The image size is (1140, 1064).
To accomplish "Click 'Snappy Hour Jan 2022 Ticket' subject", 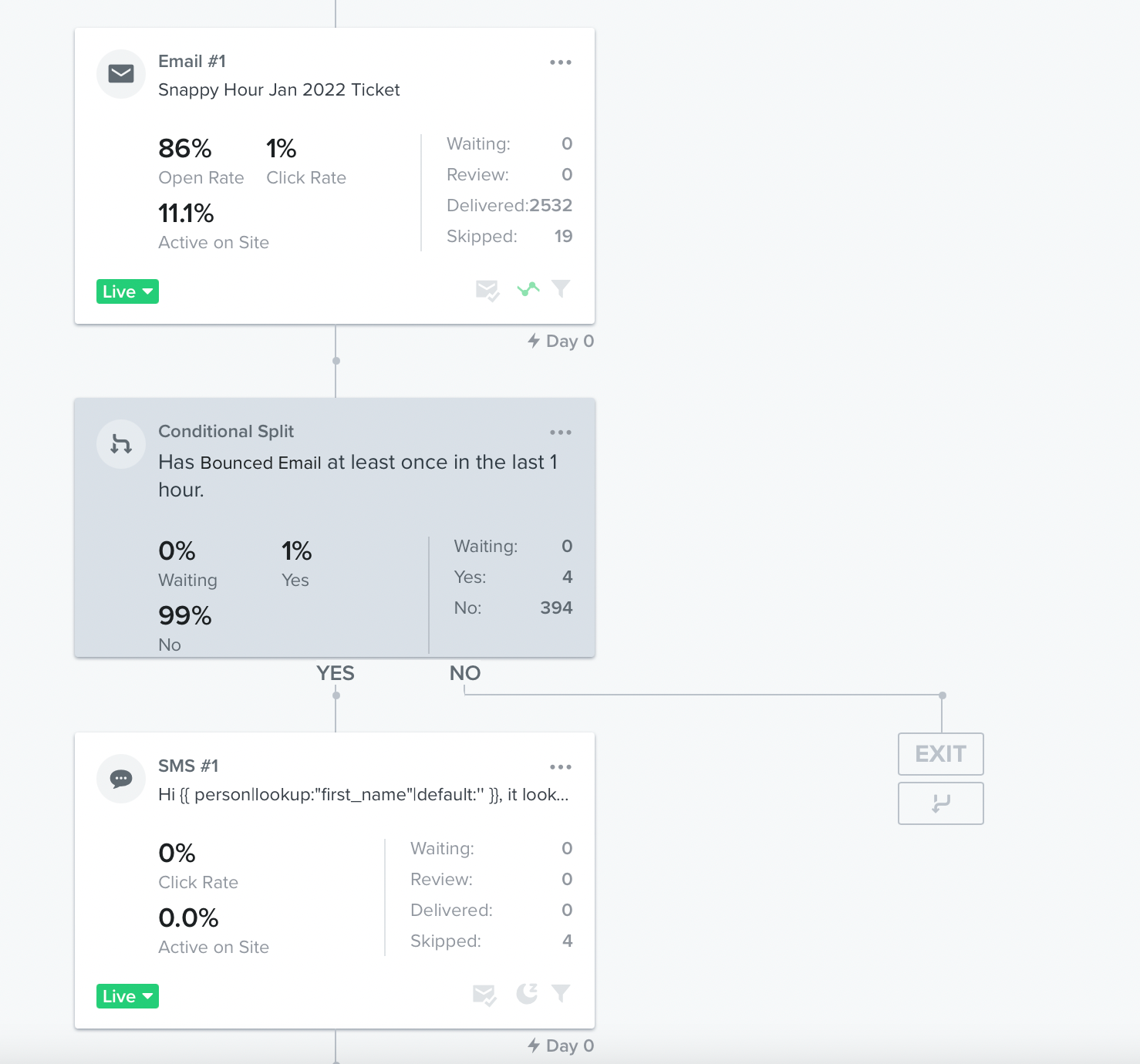I will coord(279,90).
